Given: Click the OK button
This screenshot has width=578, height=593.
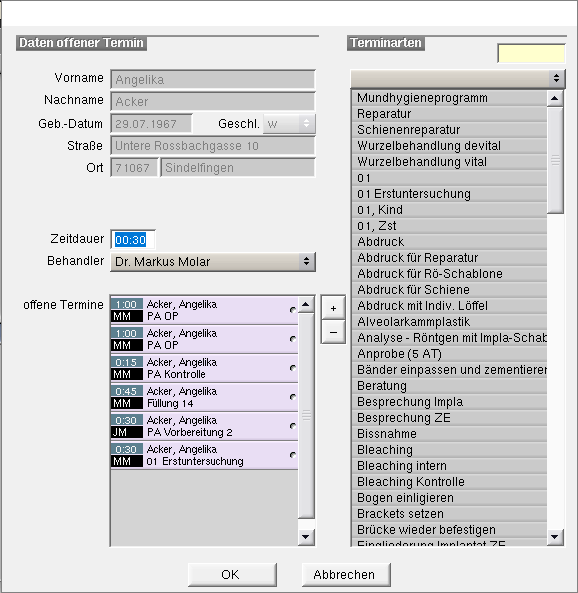Looking at the screenshot, I should pyautogui.click(x=232, y=574).
